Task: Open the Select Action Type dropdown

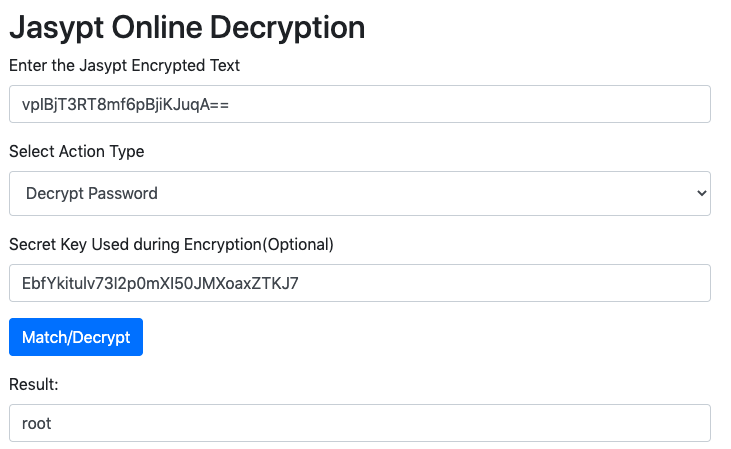Action: pyautogui.click(x=359, y=193)
